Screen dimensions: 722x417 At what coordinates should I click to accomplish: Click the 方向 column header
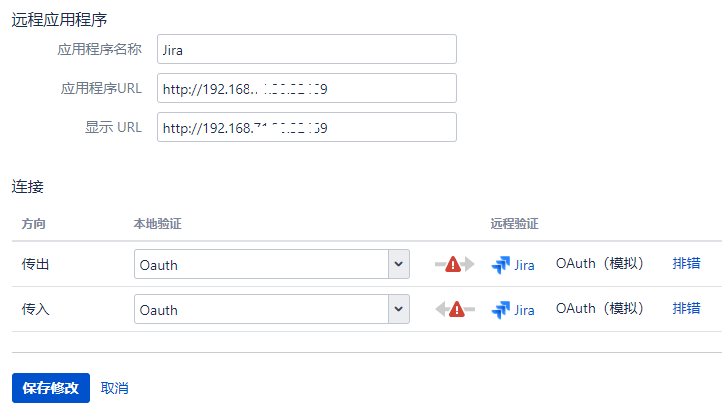34,222
